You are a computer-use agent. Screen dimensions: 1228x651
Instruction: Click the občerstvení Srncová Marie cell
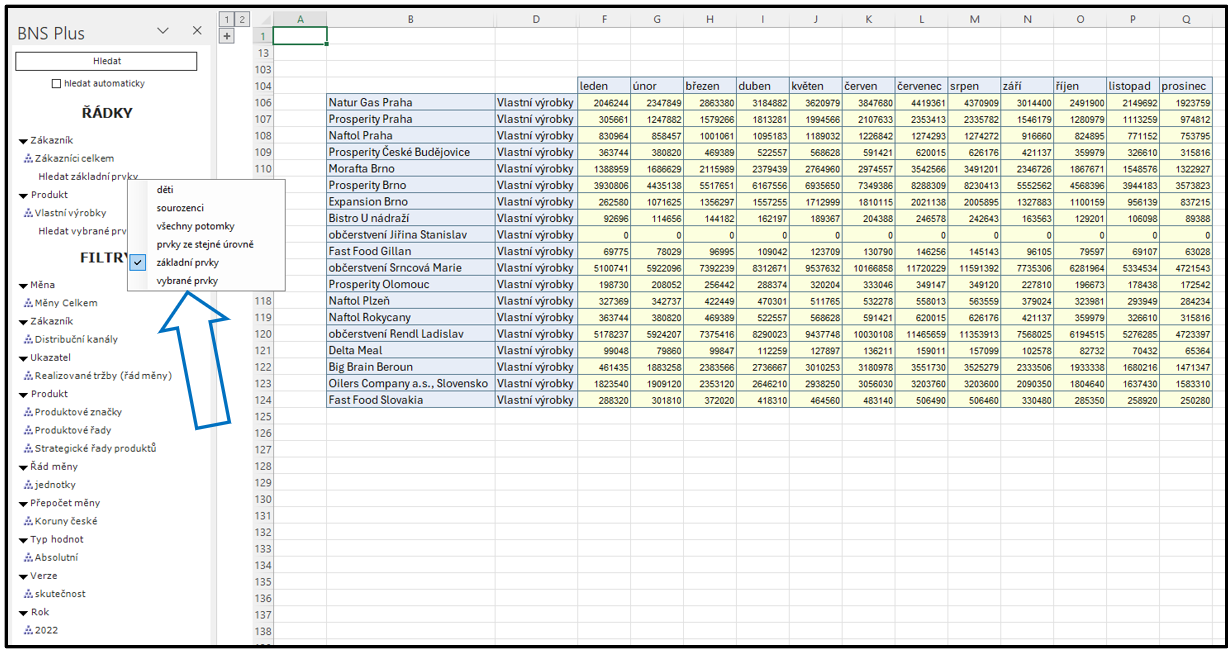411,268
